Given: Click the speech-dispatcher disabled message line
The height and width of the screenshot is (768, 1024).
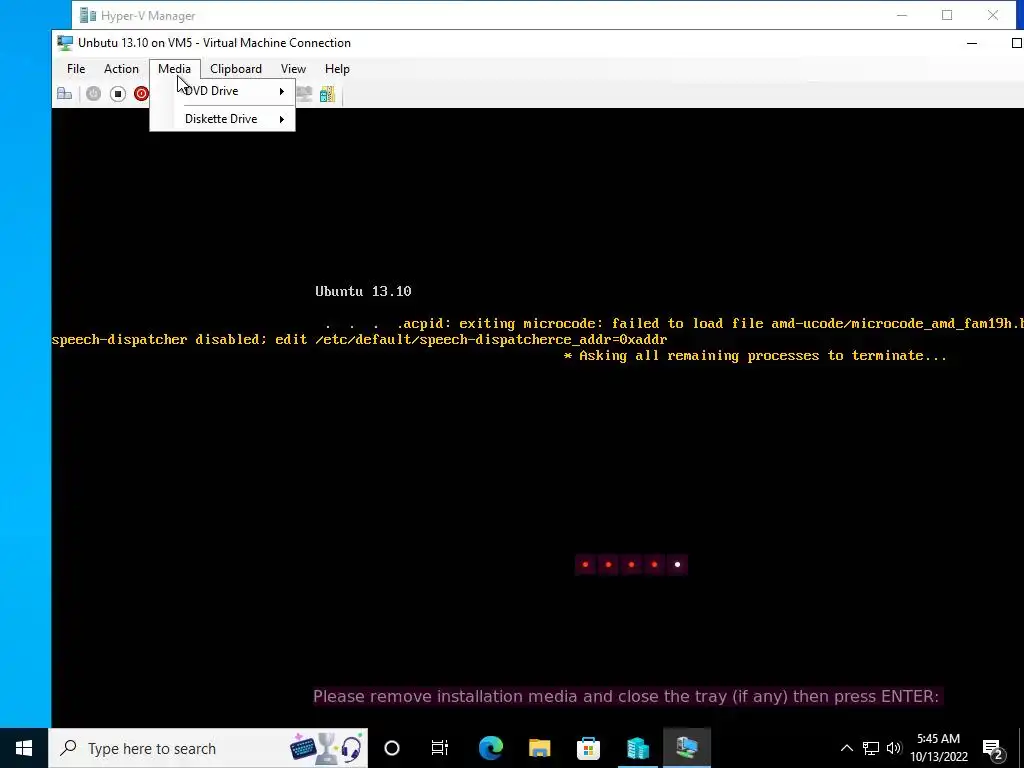Looking at the screenshot, I should point(359,340).
